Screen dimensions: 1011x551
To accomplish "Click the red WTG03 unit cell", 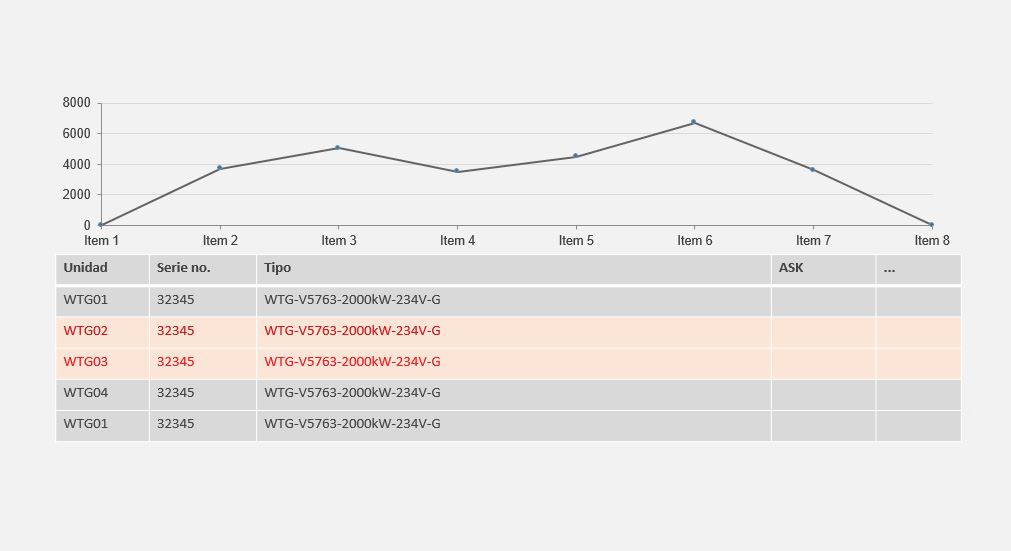I will tap(86, 362).
